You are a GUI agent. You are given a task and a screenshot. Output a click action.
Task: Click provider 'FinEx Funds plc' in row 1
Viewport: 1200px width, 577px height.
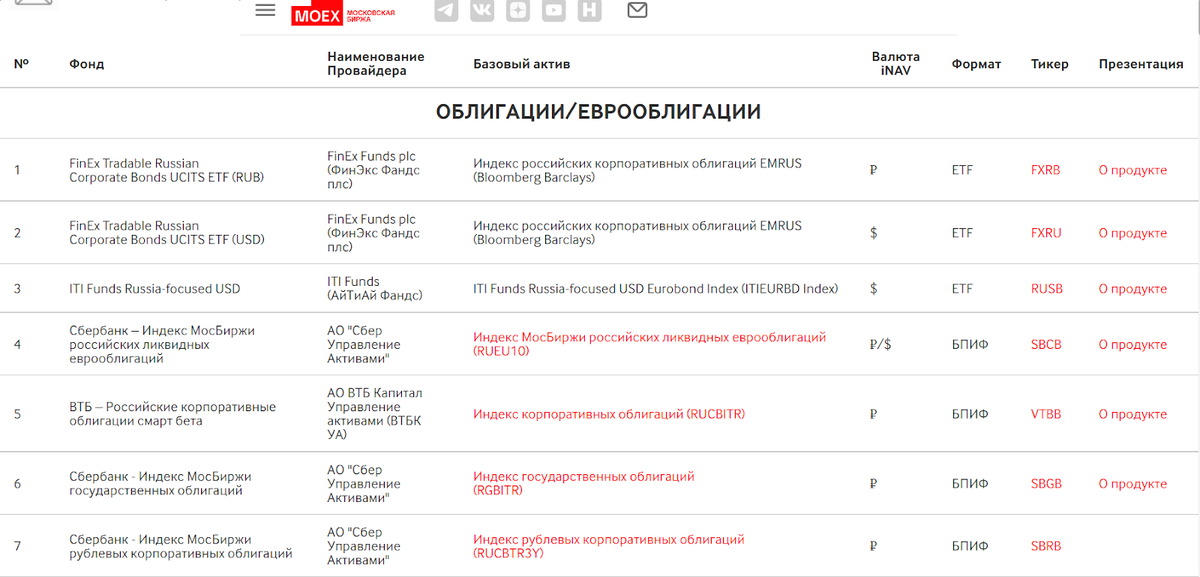373,170
